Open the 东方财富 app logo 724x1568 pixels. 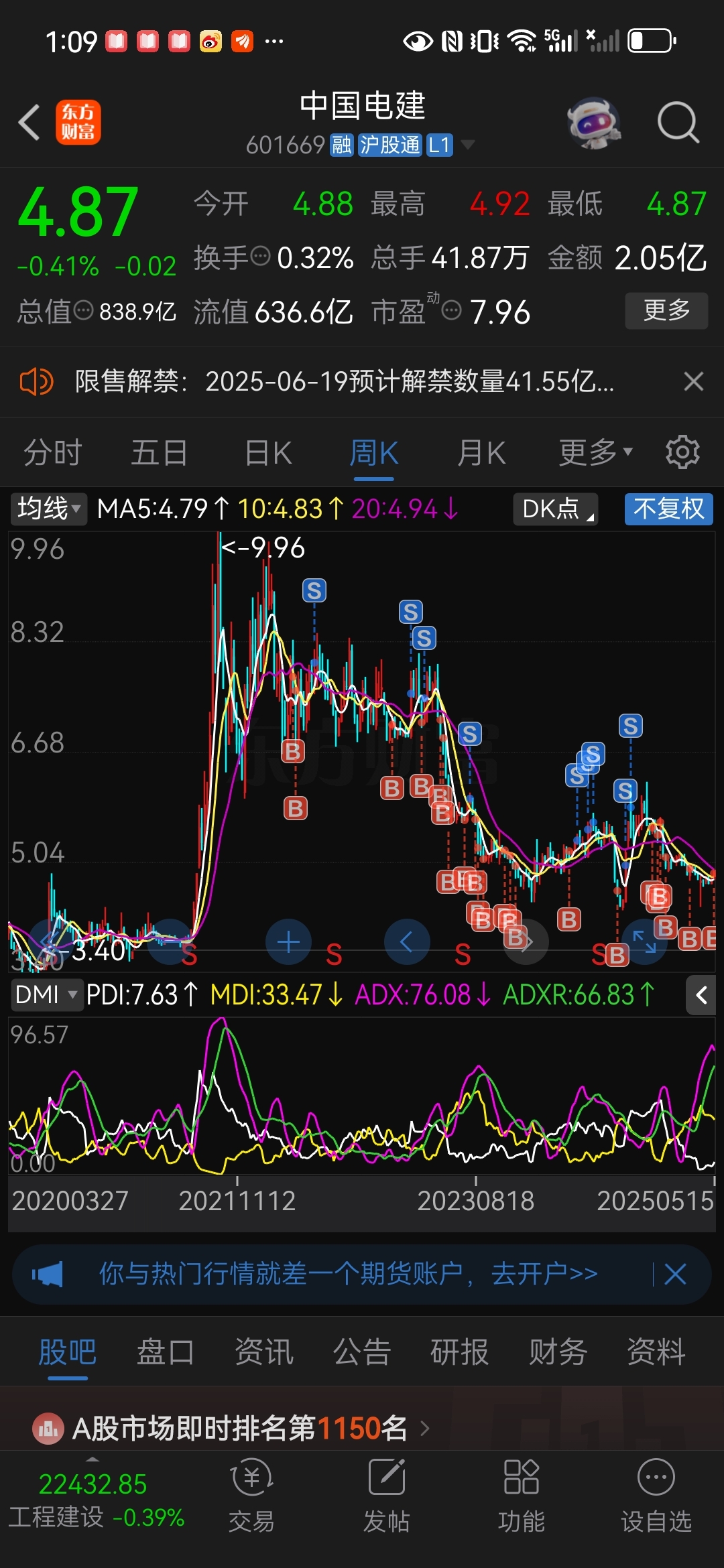coord(78,123)
